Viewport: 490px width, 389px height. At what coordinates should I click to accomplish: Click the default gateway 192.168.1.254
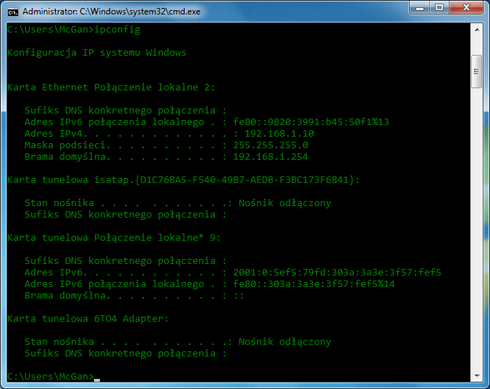(270, 157)
